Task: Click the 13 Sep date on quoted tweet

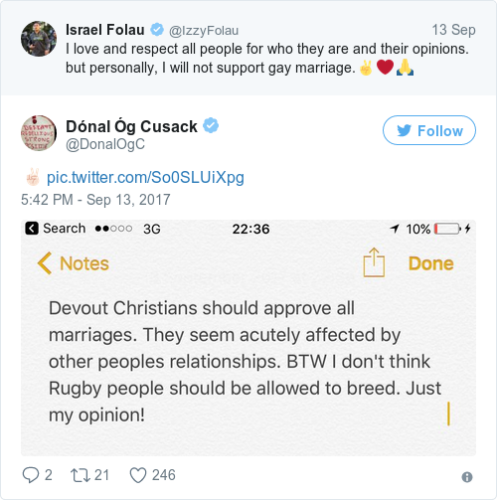Action: point(454,30)
